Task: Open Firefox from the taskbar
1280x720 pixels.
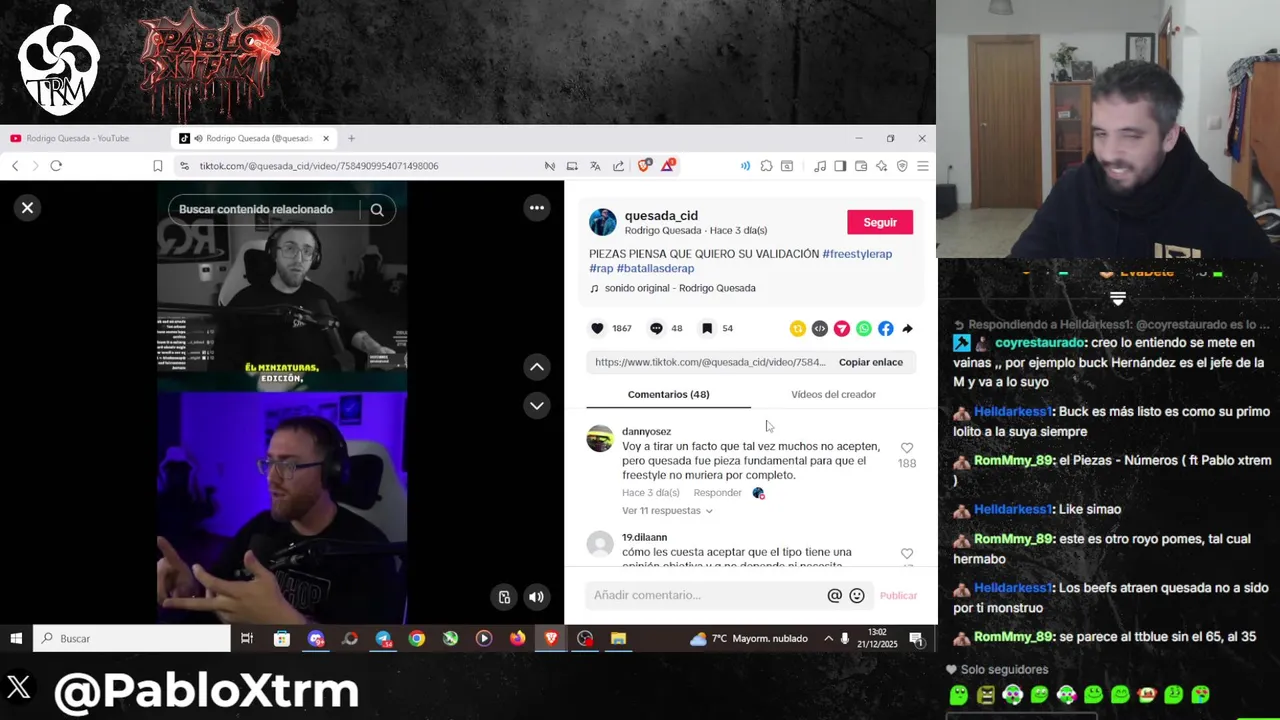Action: [x=517, y=638]
